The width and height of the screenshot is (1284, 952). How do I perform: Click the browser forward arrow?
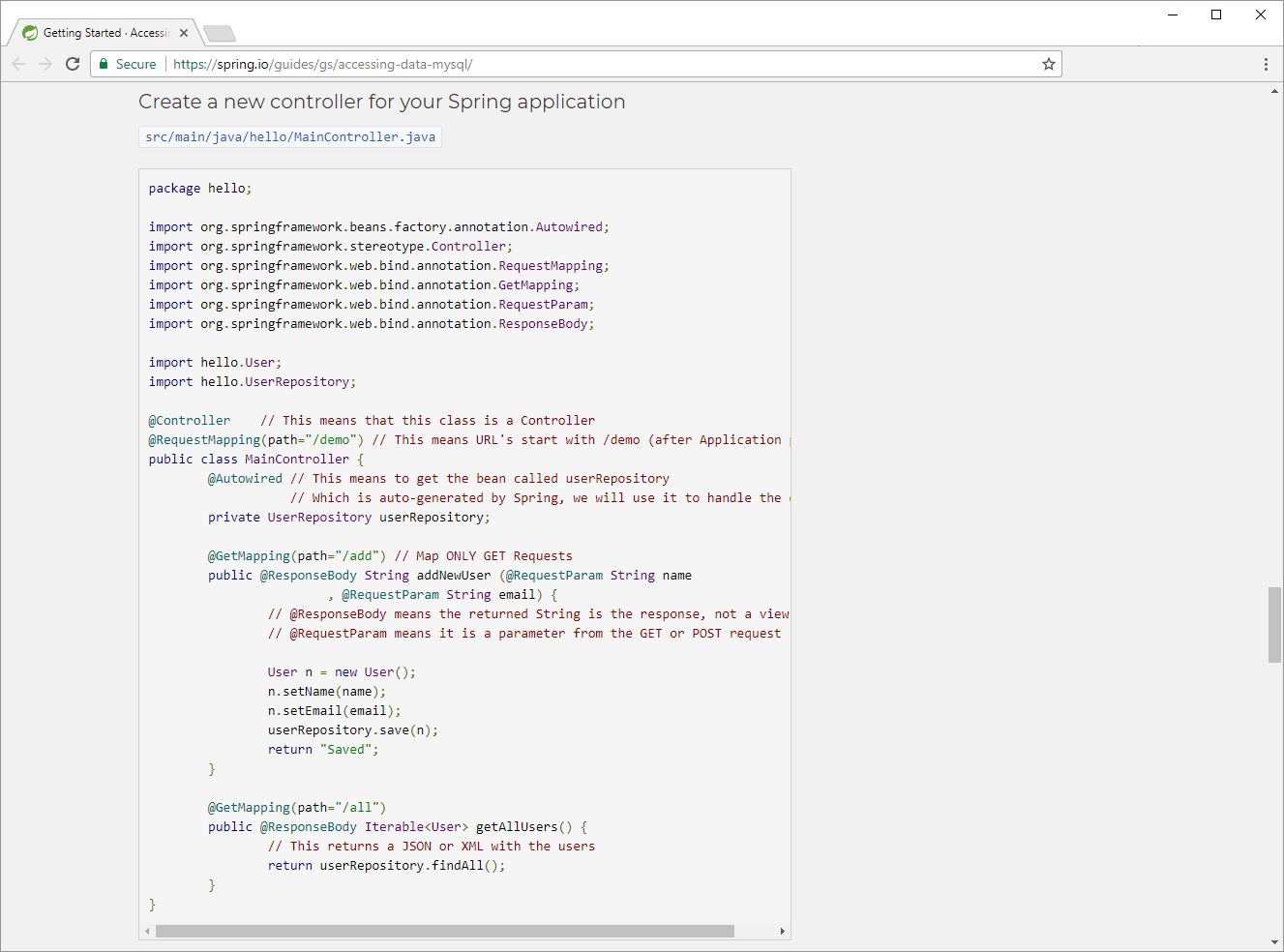tap(45, 64)
